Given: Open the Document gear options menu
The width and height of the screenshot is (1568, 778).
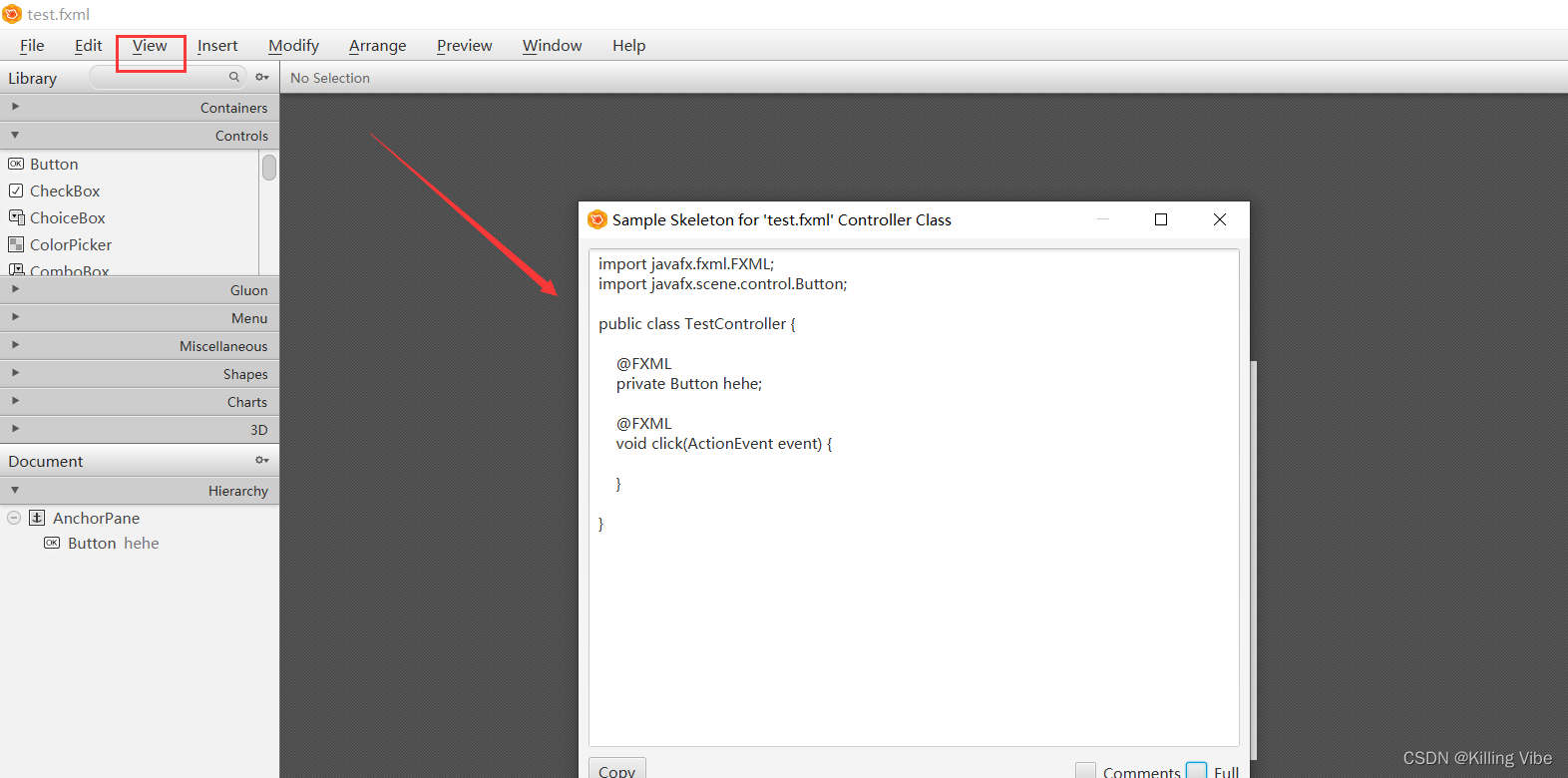Looking at the screenshot, I should [262, 460].
